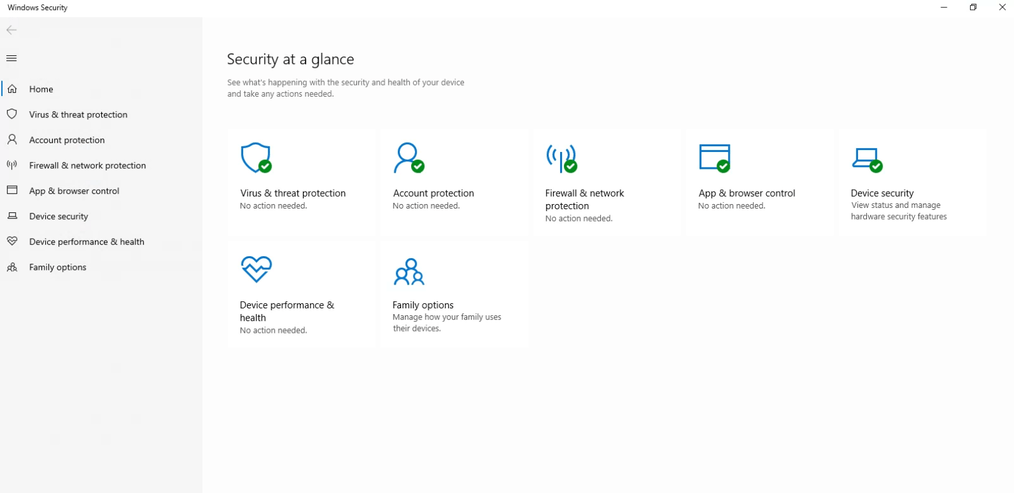Click the person icon beside Account protection
Screen dimensions: 1014x493
click(12, 139)
